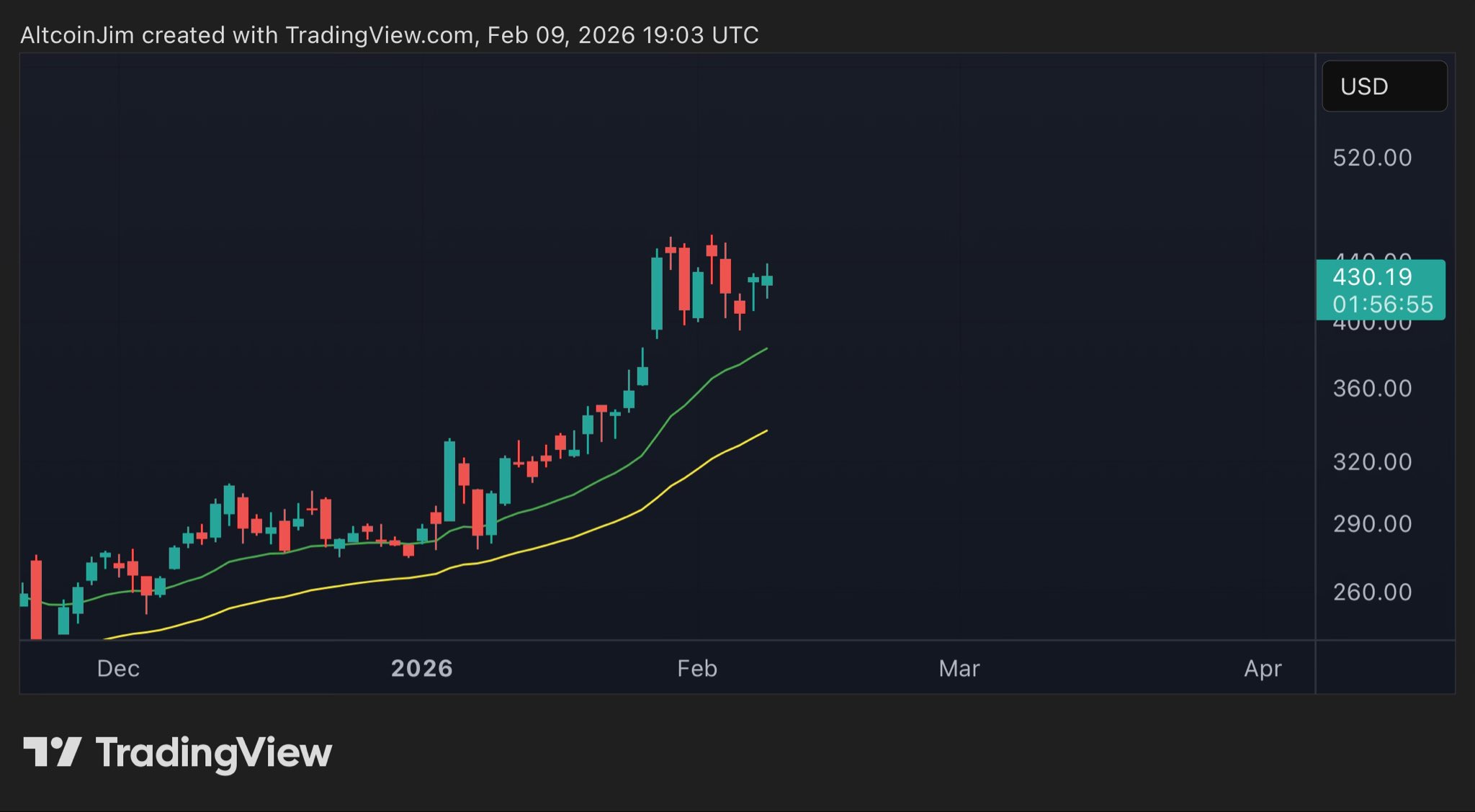1475x812 pixels.
Task: Click the countdown timer 01:56:55
Action: click(1382, 304)
